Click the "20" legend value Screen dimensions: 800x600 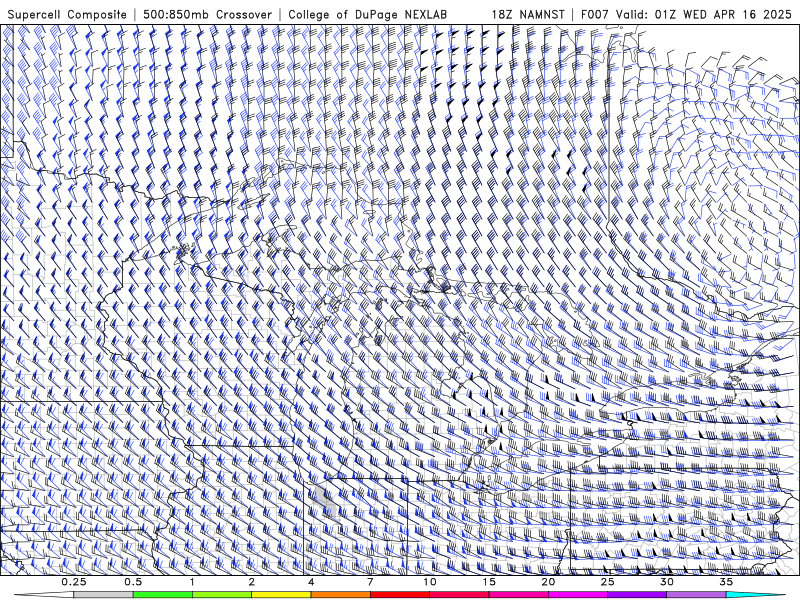[x=548, y=582]
